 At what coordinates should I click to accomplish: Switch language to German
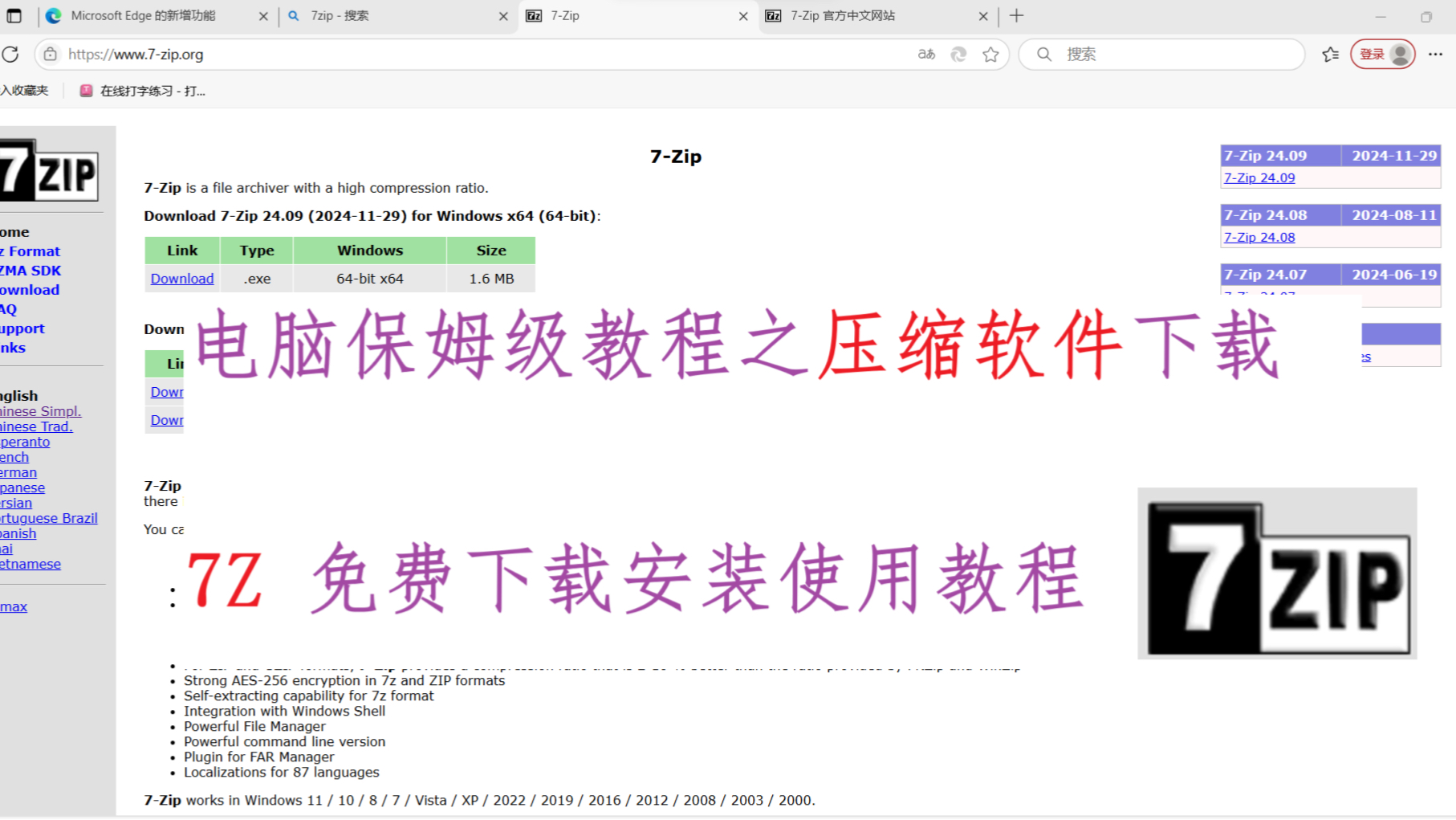(18, 472)
